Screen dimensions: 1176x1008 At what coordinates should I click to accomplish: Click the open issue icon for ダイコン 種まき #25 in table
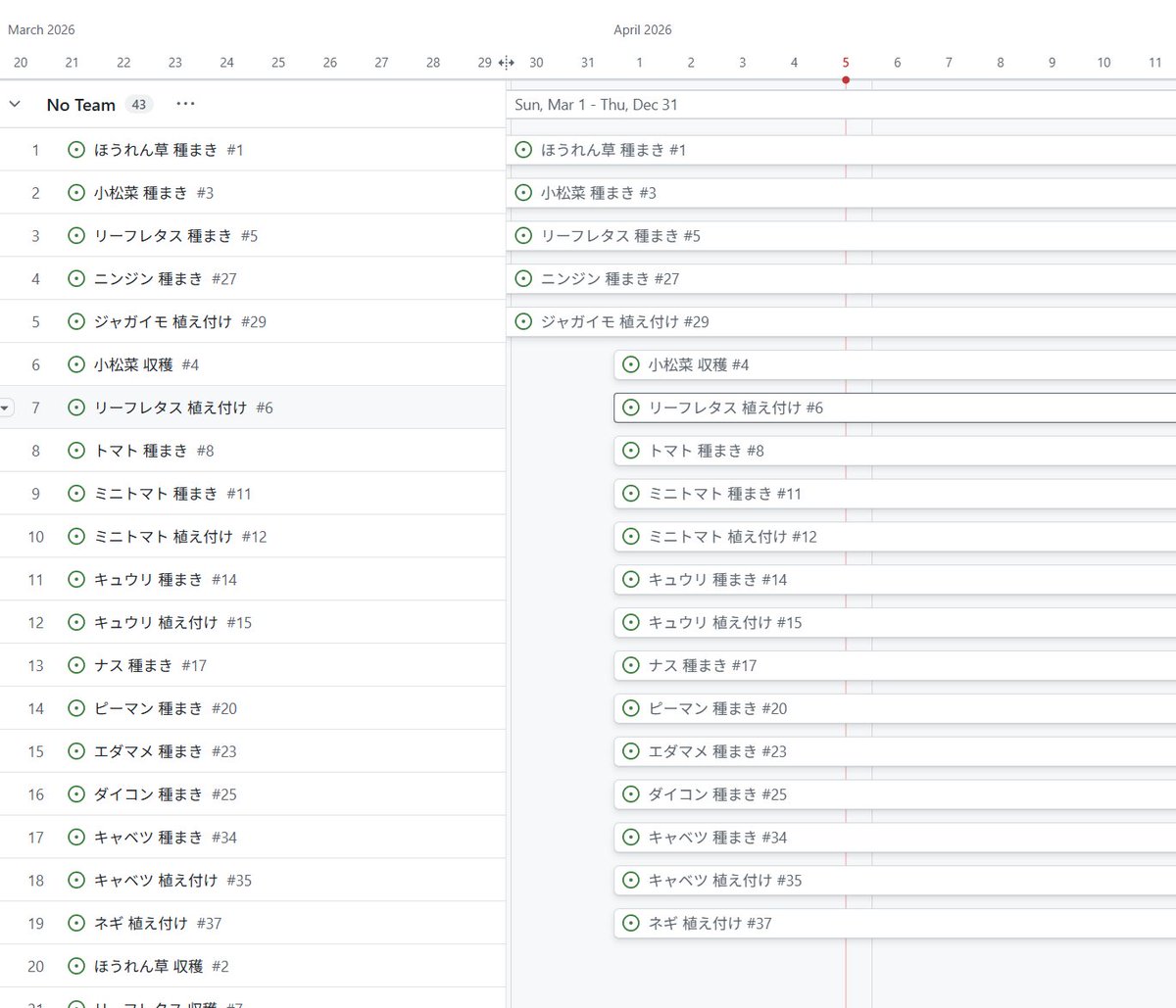[x=76, y=794]
